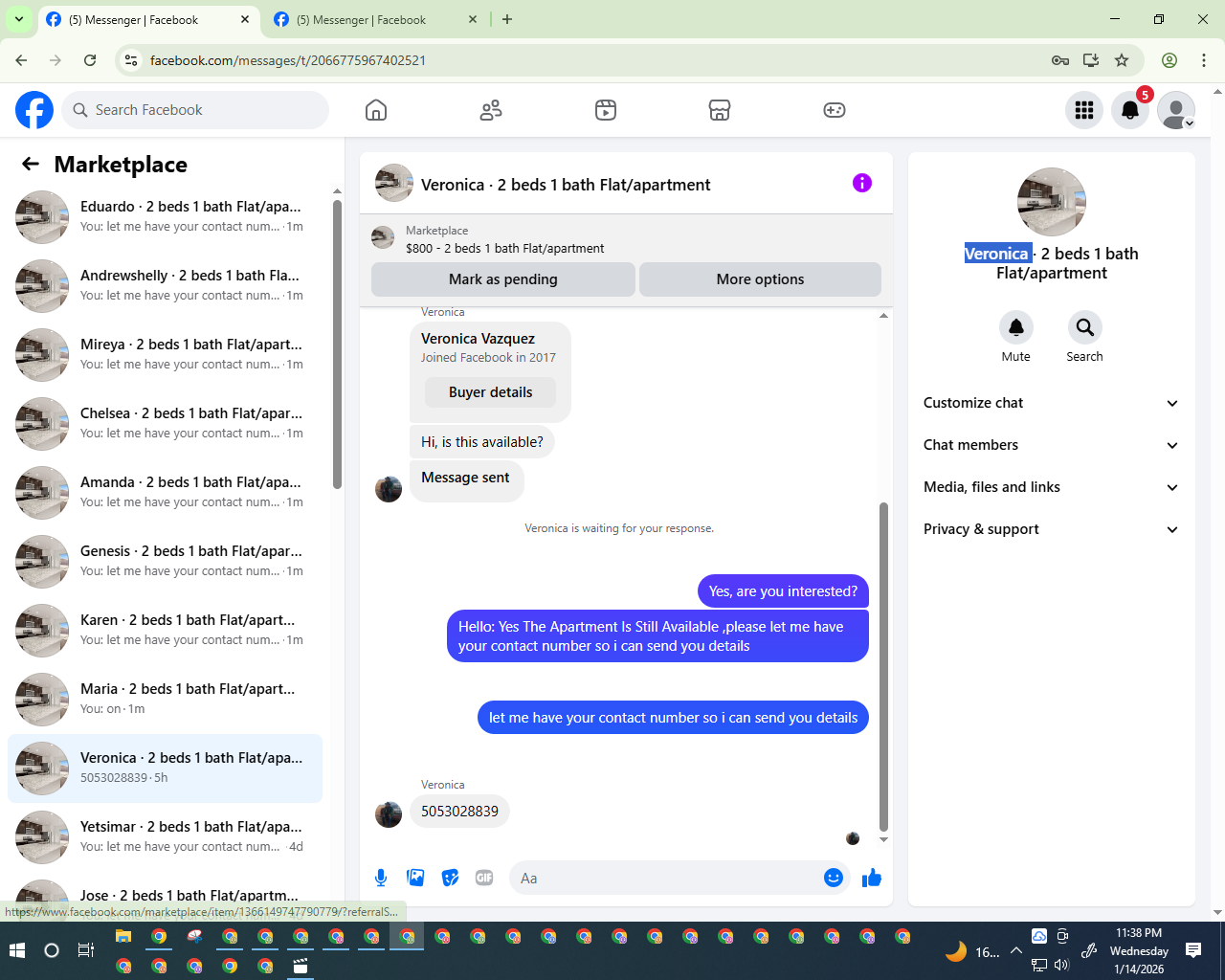Open the Veronica conversation header title
The image size is (1225, 980).
coord(566,185)
